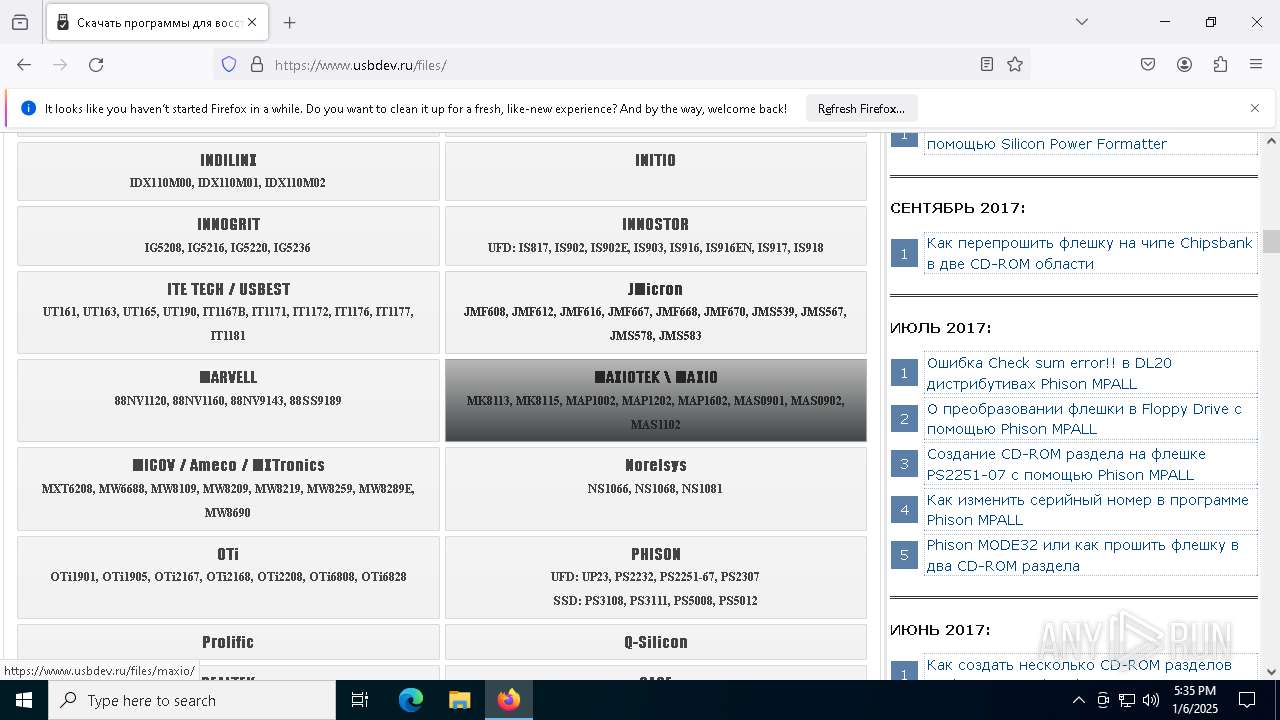Screen dimensions: 1280x720
Task: Open the JMicron controller category
Action: 656,312
